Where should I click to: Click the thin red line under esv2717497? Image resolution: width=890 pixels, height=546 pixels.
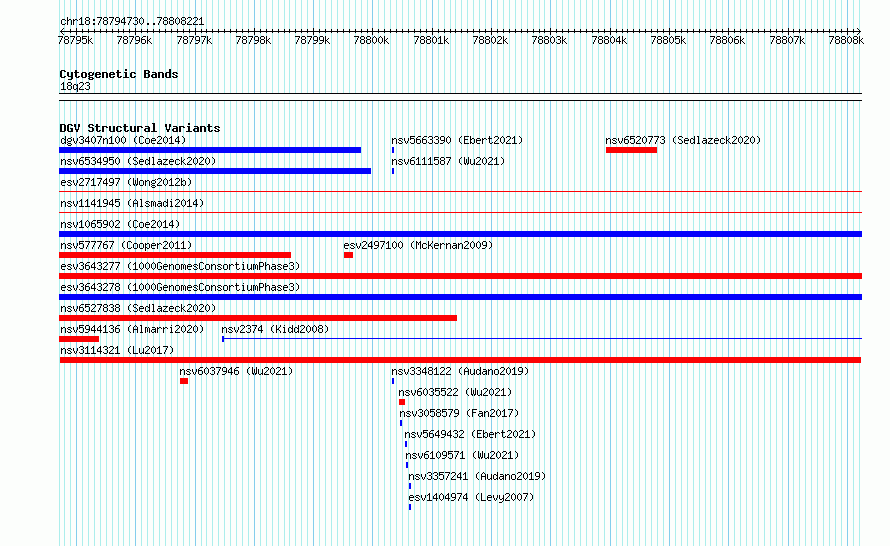460,192
